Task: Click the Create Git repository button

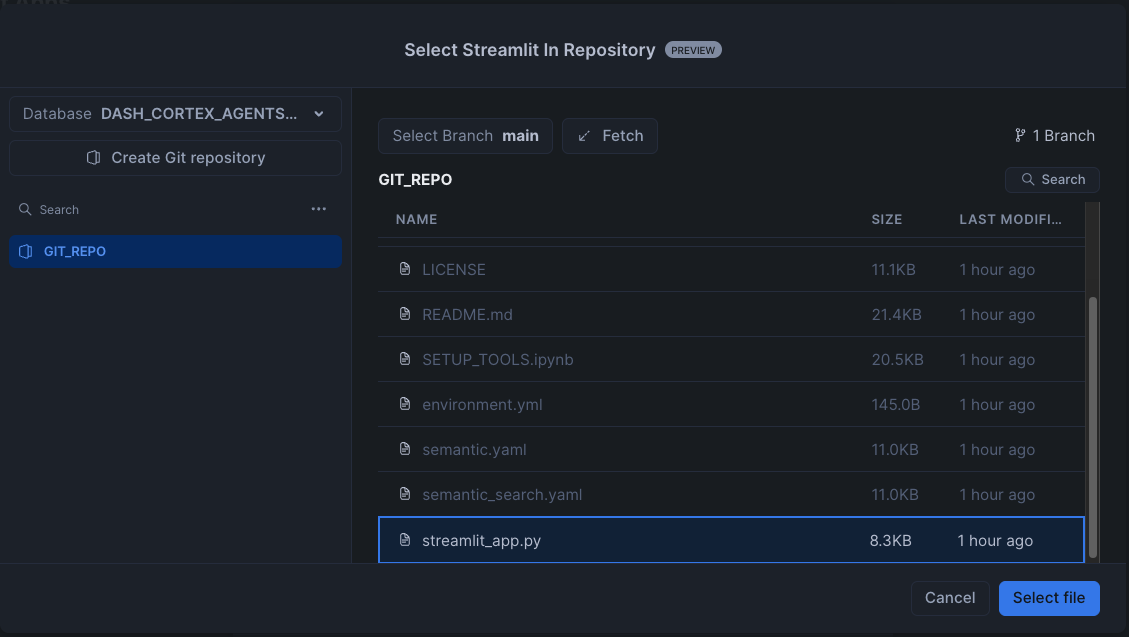Action: 175,158
